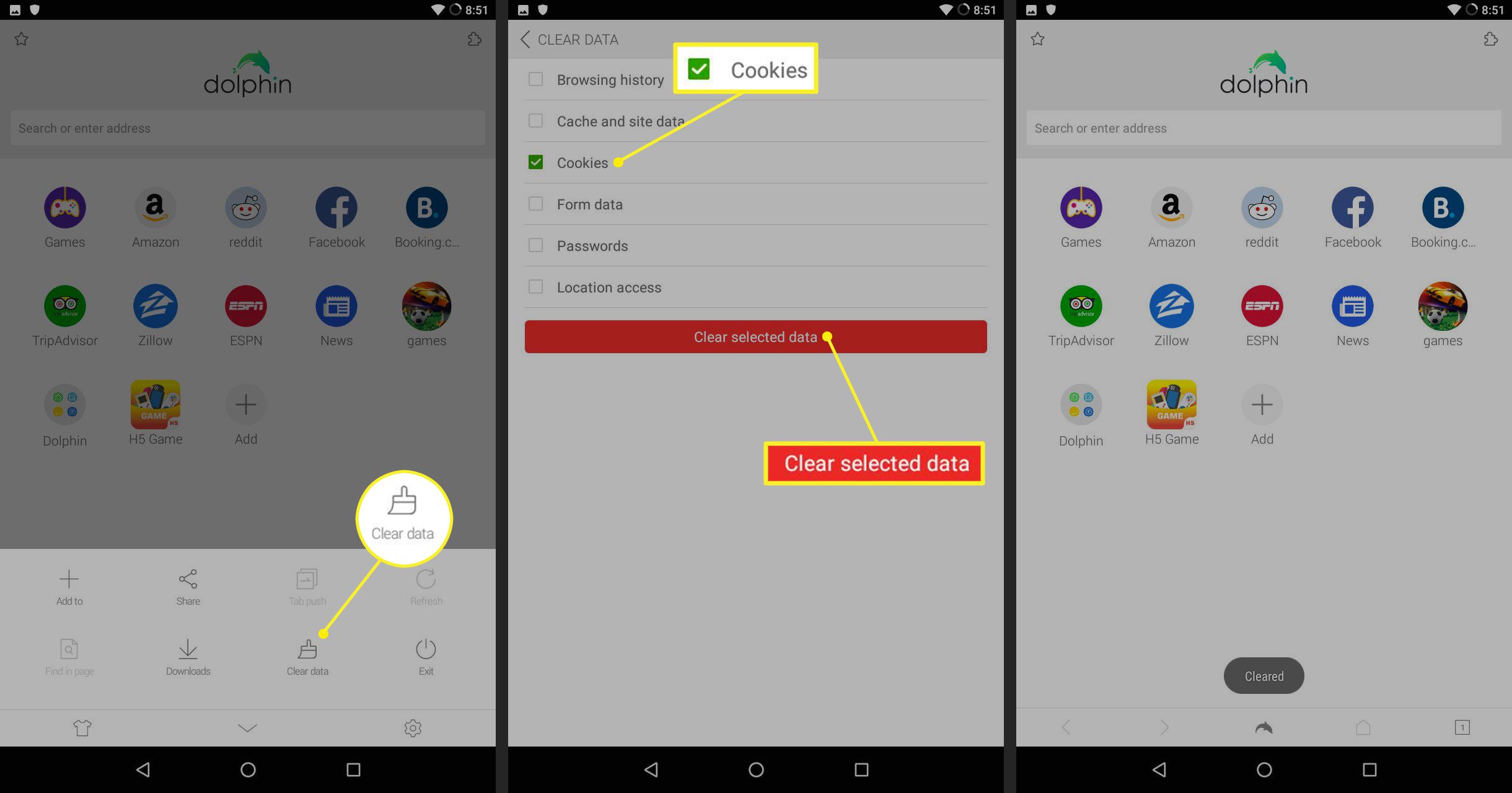Open the TripAdvisor shortcut icon

tap(1081, 304)
